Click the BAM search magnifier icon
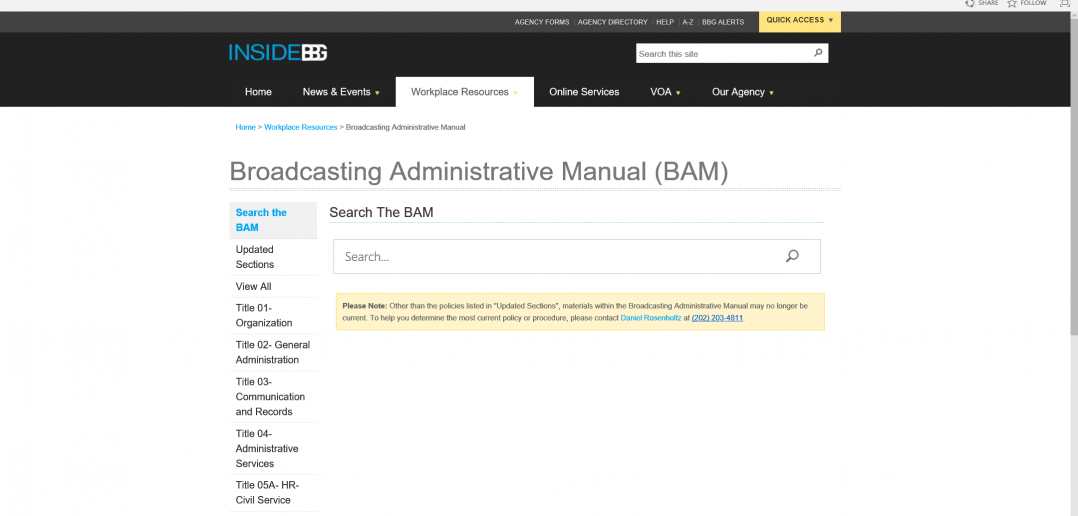The image size is (1078, 516). pos(792,256)
